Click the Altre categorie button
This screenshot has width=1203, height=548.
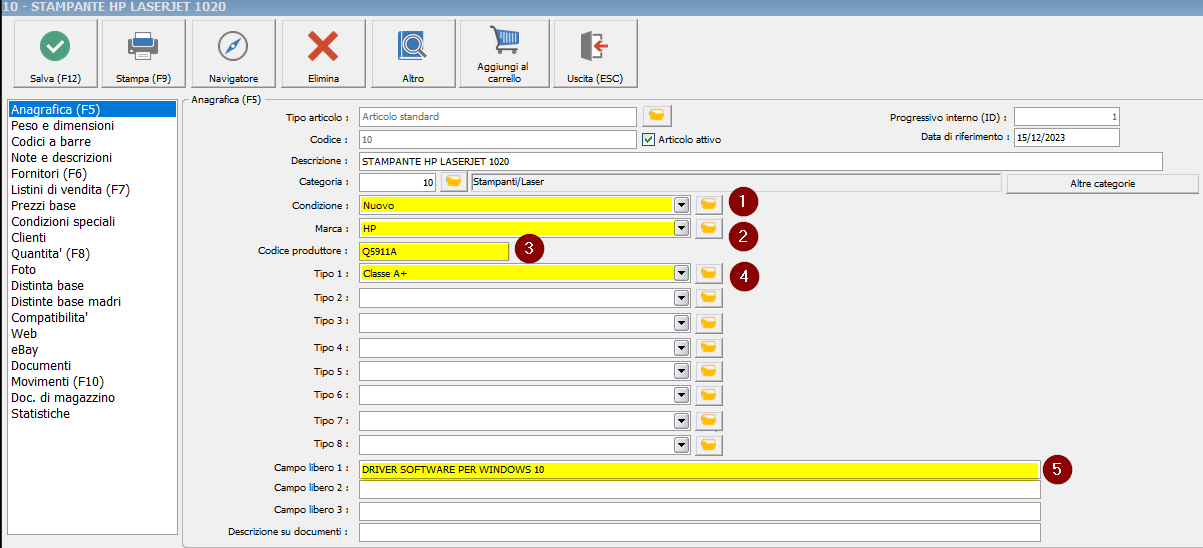[1102, 184]
